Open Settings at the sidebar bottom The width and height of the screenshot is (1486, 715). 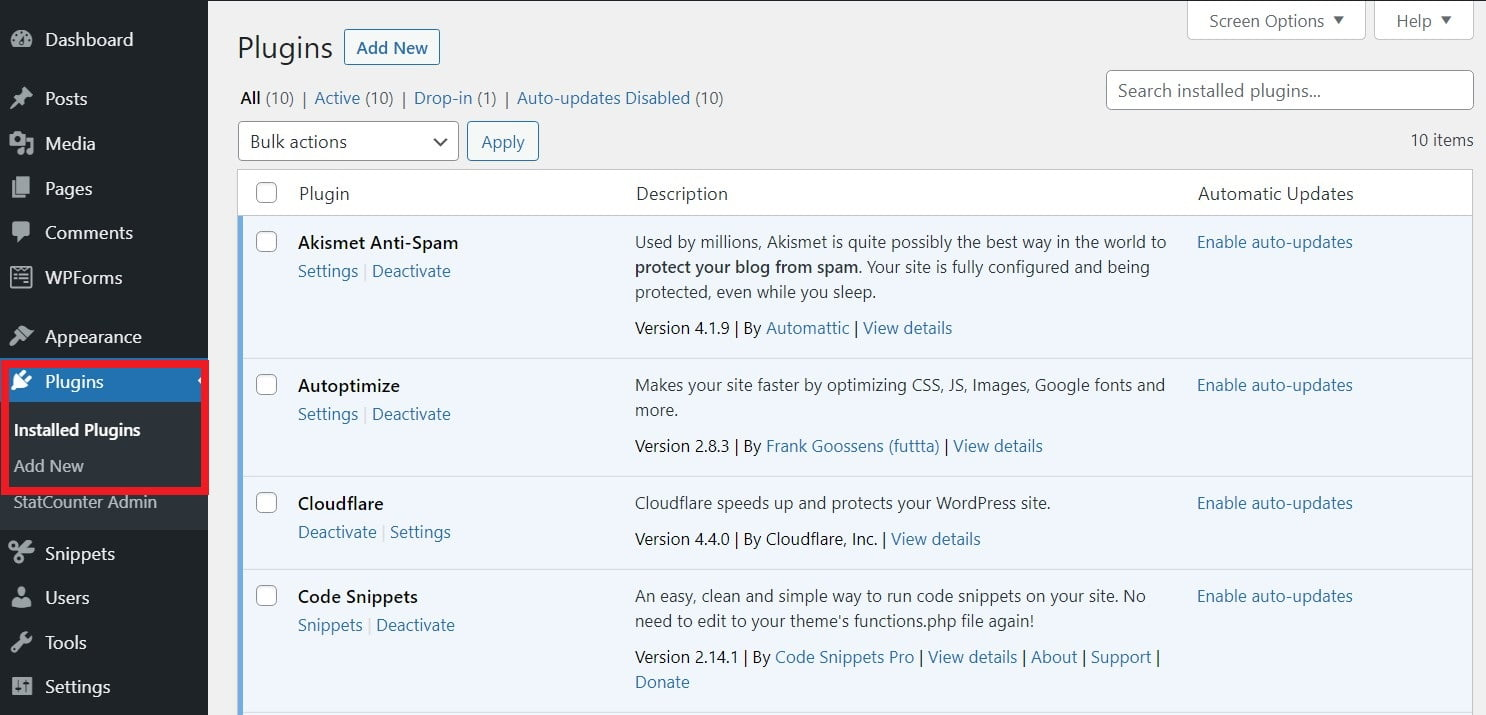[77, 687]
